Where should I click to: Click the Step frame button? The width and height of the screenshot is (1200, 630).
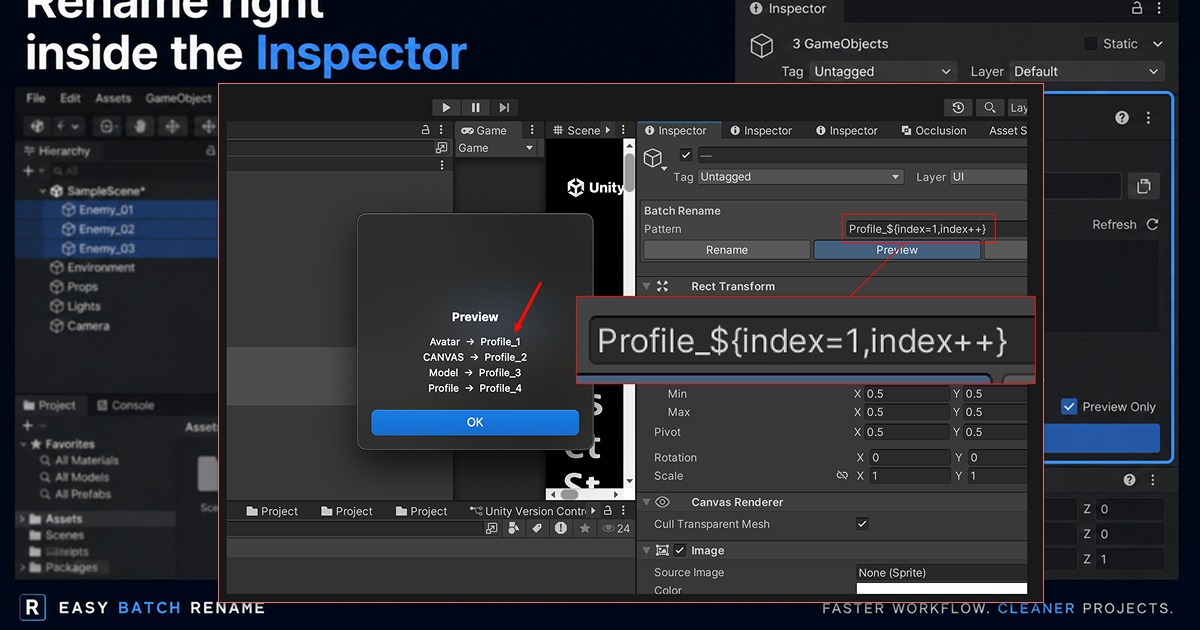[504, 107]
